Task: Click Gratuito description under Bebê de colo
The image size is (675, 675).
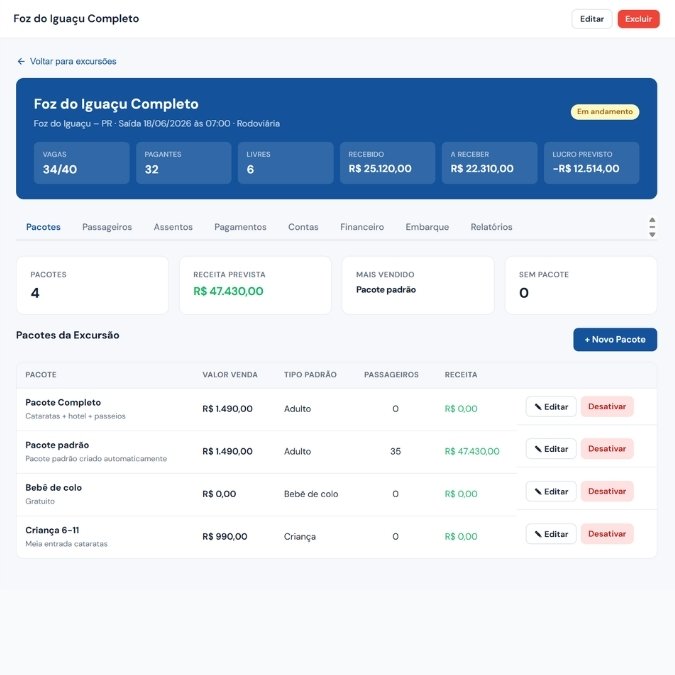Action: 40,502
